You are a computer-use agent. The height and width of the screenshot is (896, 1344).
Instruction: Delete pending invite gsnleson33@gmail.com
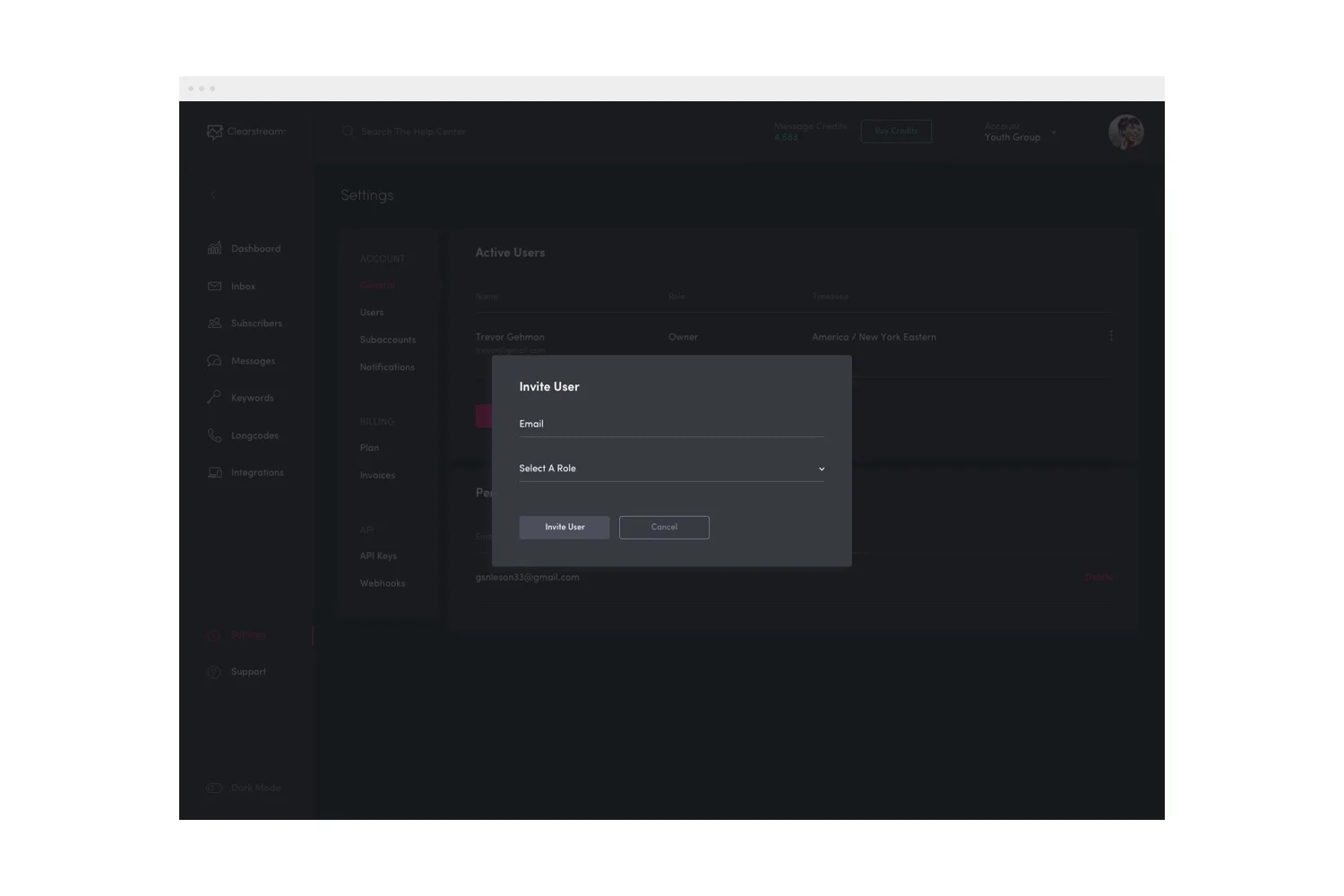click(1098, 578)
